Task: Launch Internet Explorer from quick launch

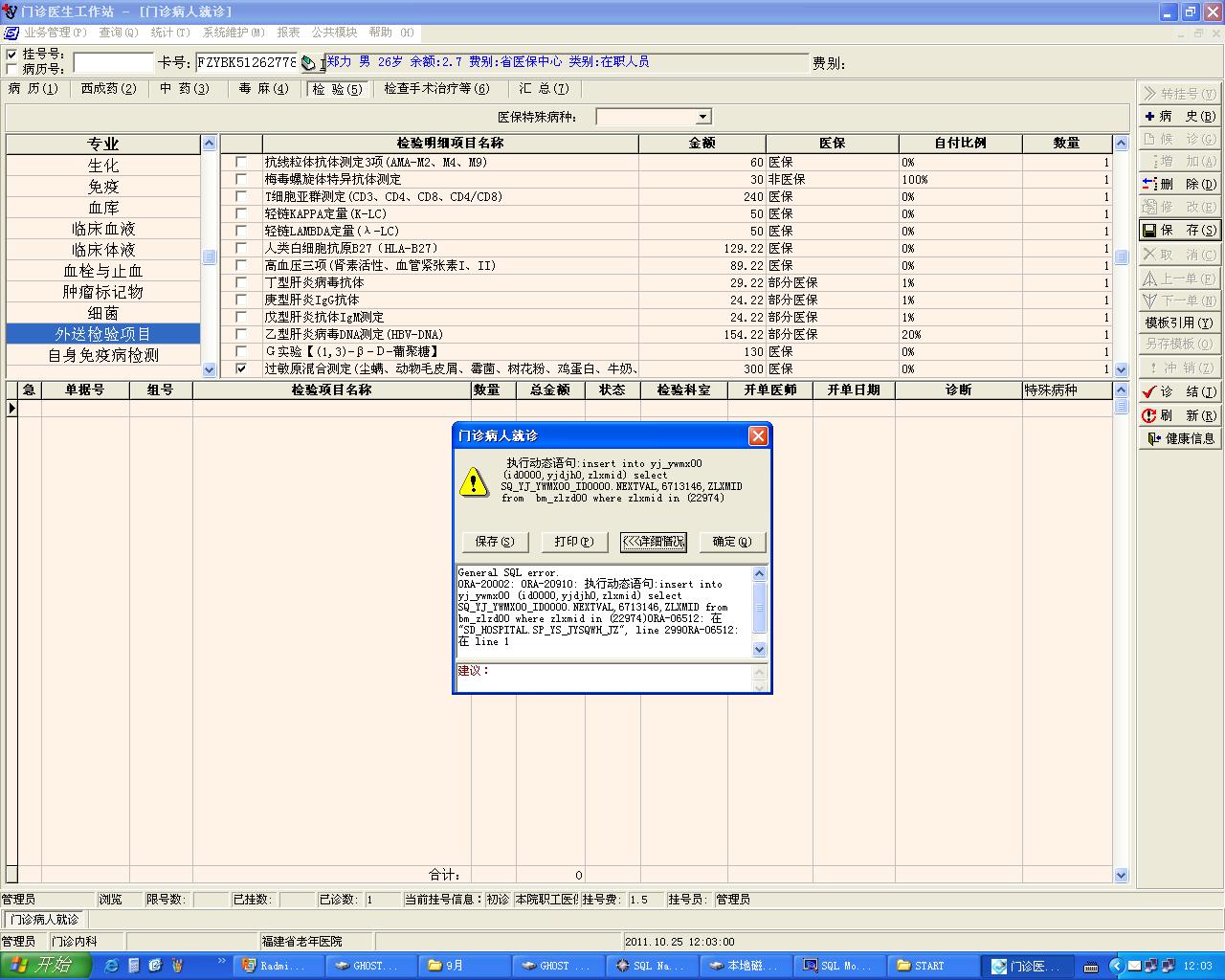Action: click(111, 966)
